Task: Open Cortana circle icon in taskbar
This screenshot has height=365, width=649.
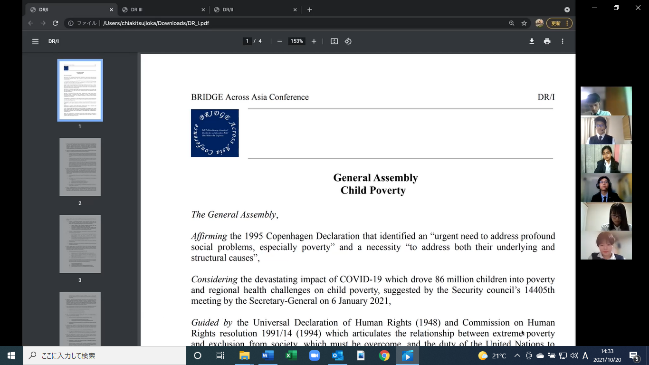Action: tap(197, 355)
